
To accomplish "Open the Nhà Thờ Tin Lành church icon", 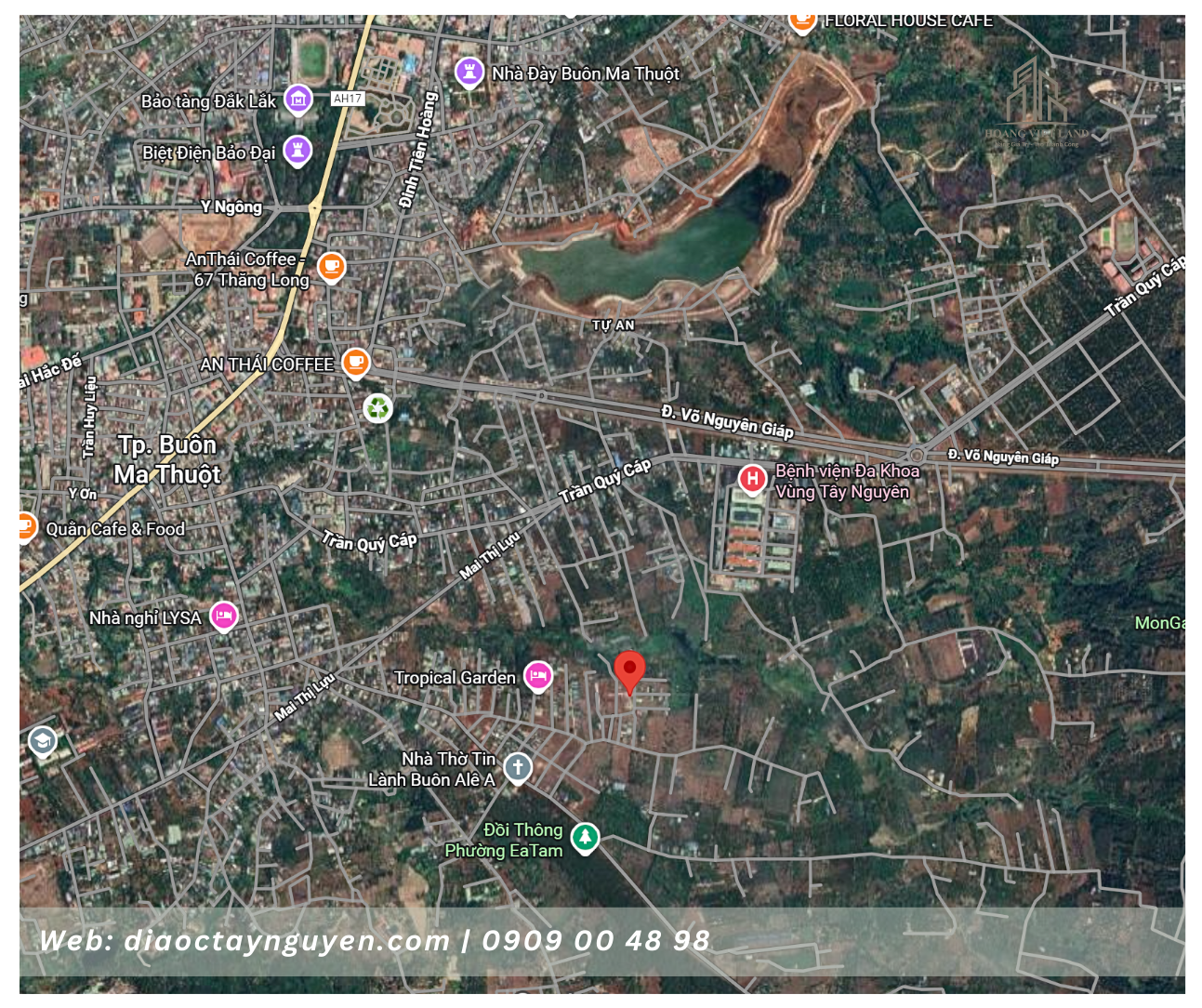I will click(518, 768).
